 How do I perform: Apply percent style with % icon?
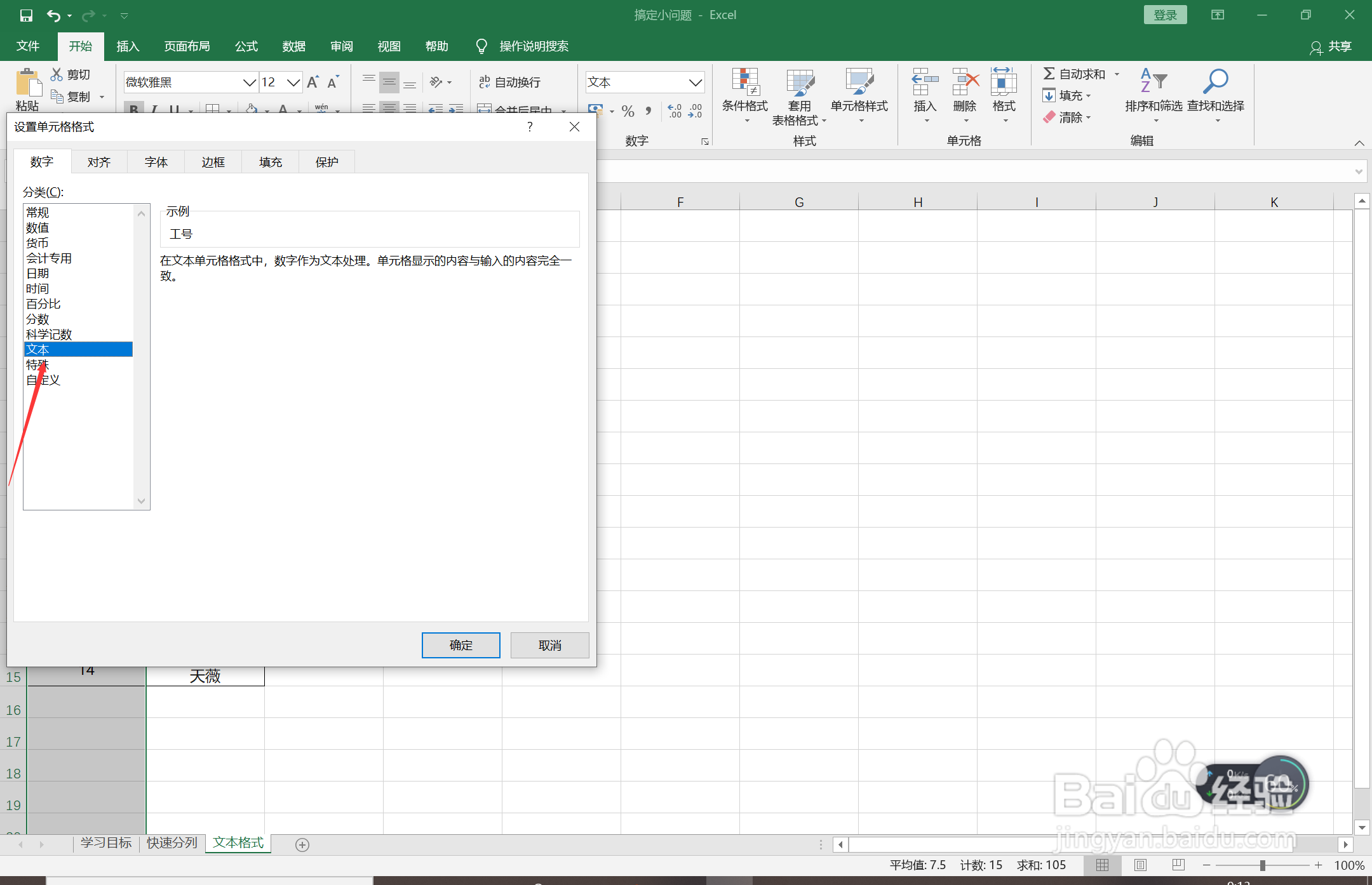[x=628, y=111]
